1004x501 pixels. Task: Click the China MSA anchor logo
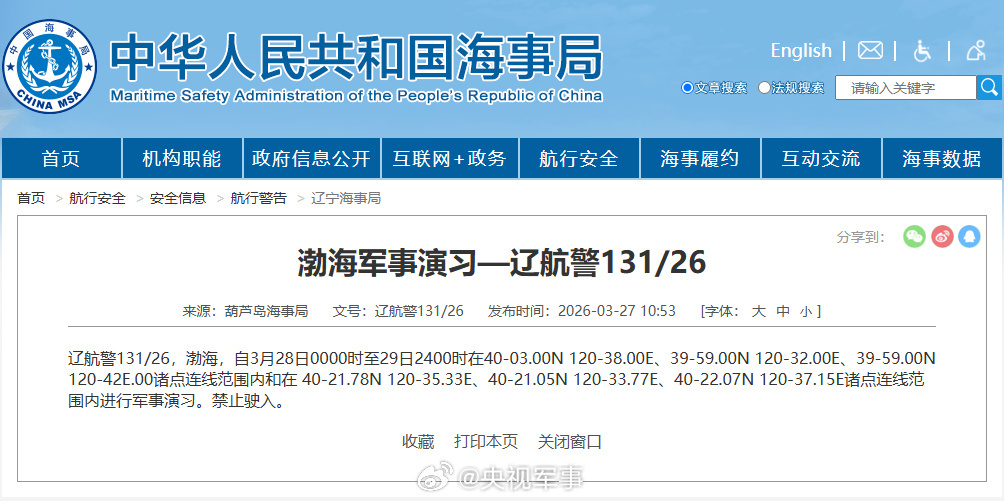click(50, 66)
